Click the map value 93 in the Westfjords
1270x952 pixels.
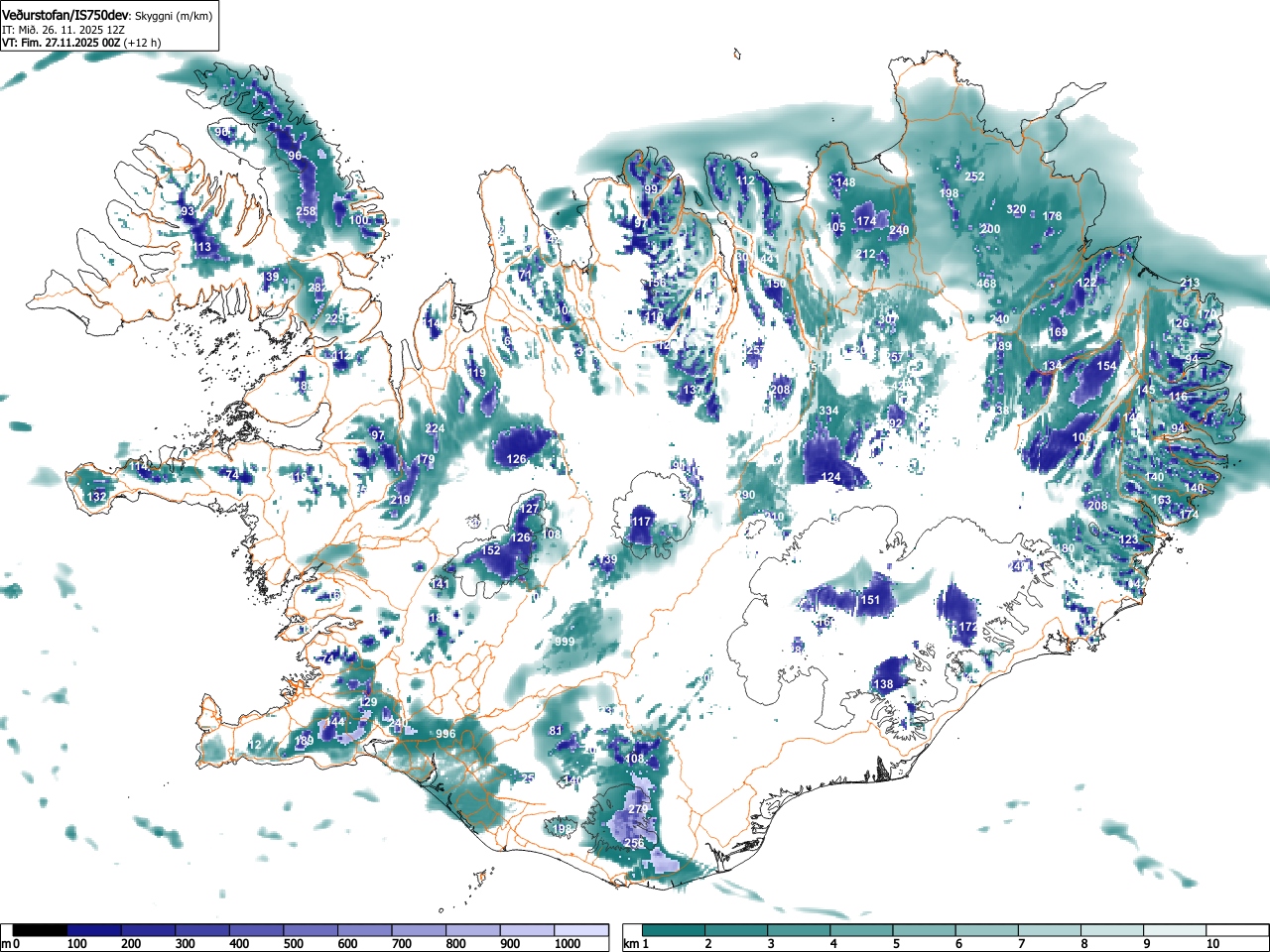click(188, 211)
